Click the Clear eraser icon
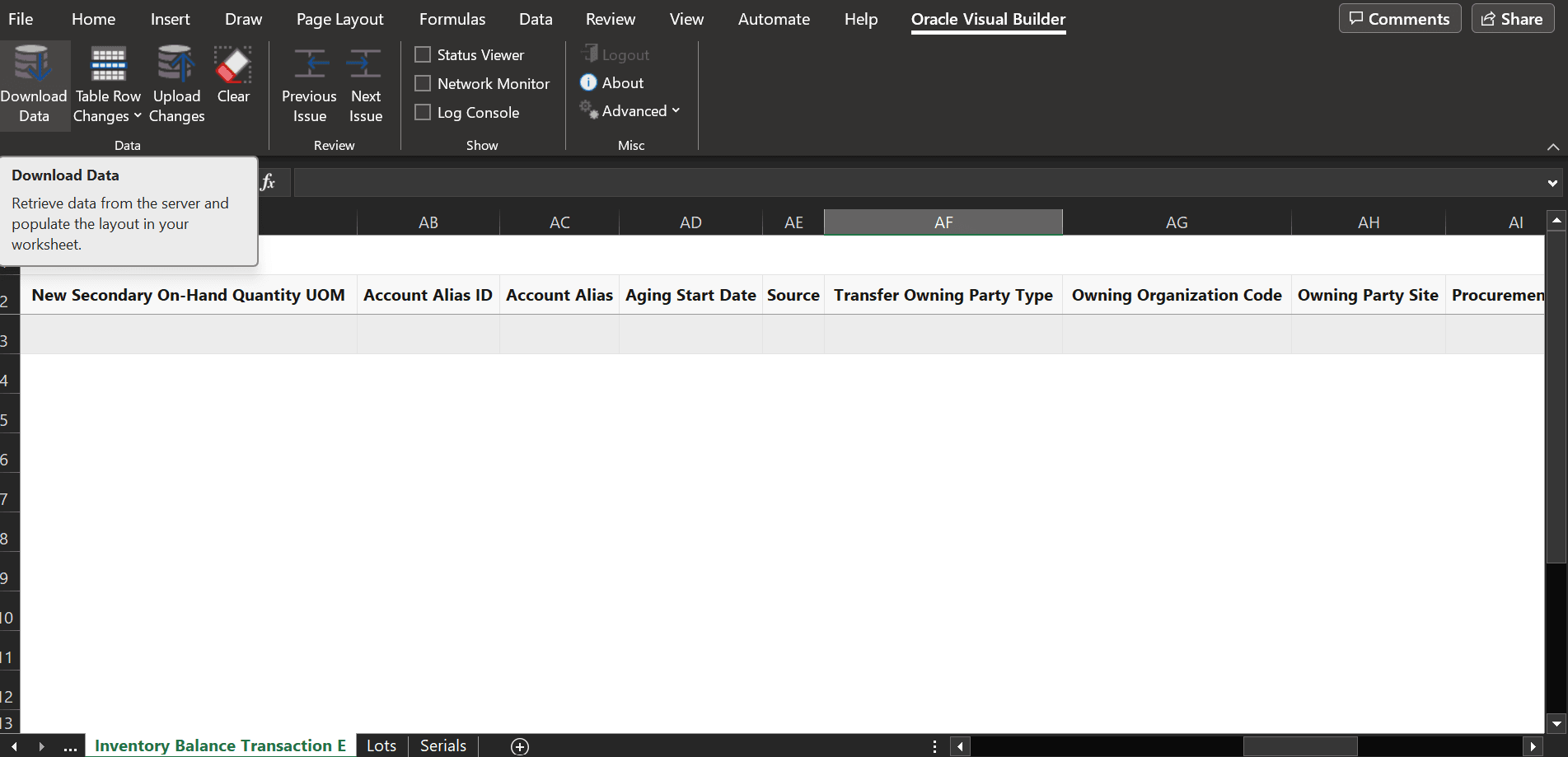Image resolution: width=1568 pixels, height=757 pixels. tap(233, 64)
